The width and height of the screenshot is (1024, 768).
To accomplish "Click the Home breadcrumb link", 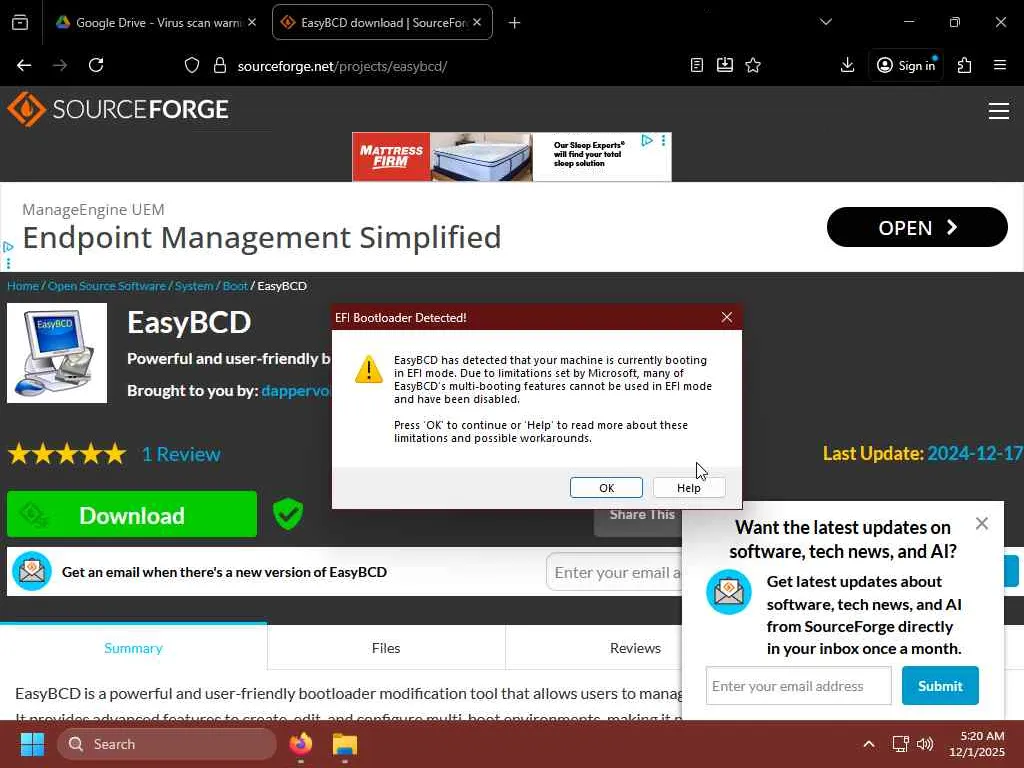I will 23,286.
